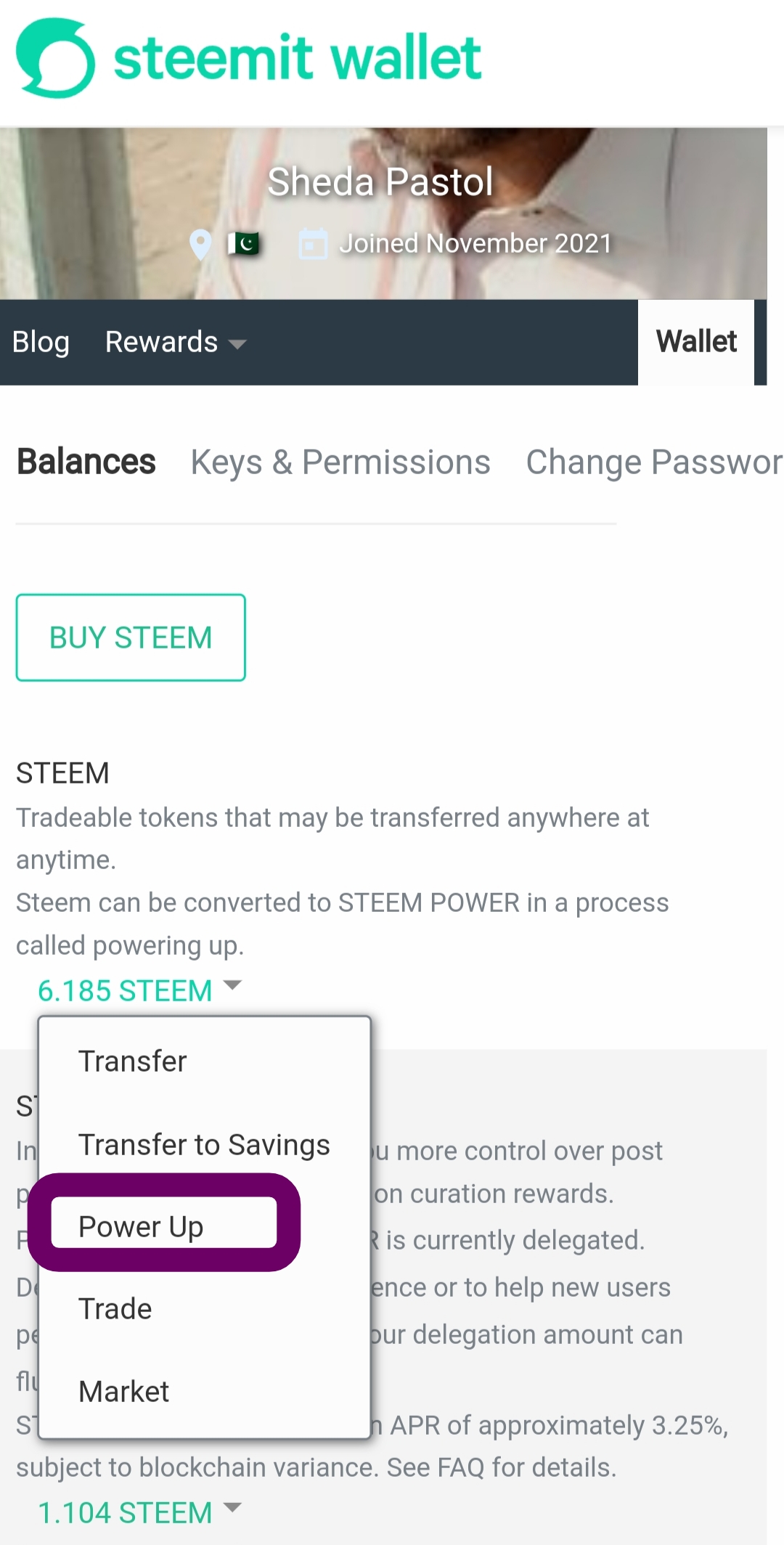Expand the Rewards dropdown arrow

pyautogui.click(x=237, y=344)
